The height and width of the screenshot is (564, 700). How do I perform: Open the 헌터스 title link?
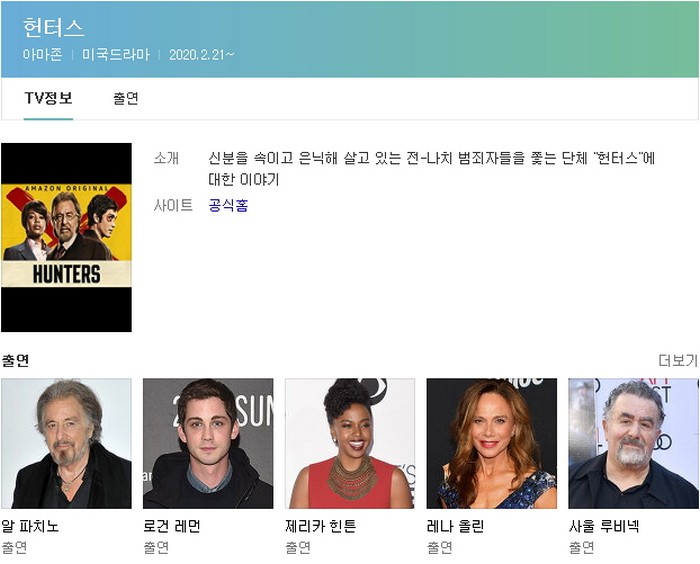(53, 27)
